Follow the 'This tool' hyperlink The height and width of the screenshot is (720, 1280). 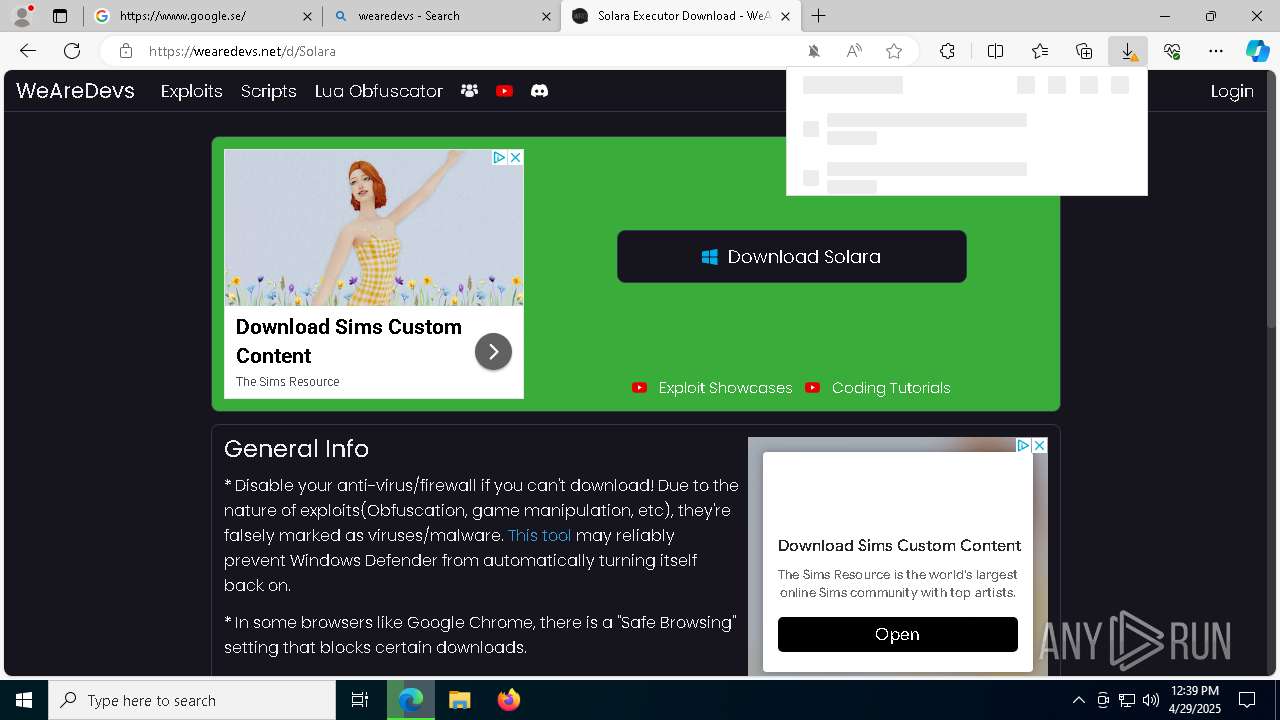coord(540,535)
